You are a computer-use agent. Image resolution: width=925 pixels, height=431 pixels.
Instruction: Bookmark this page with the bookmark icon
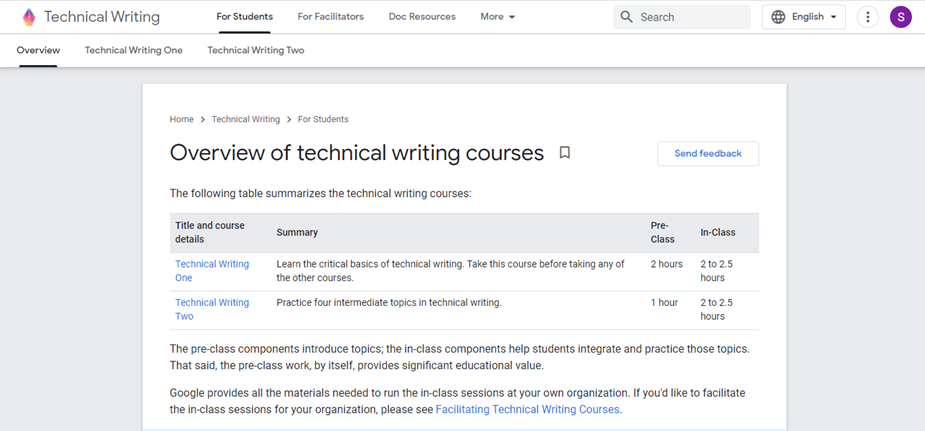tap(564, 153)
